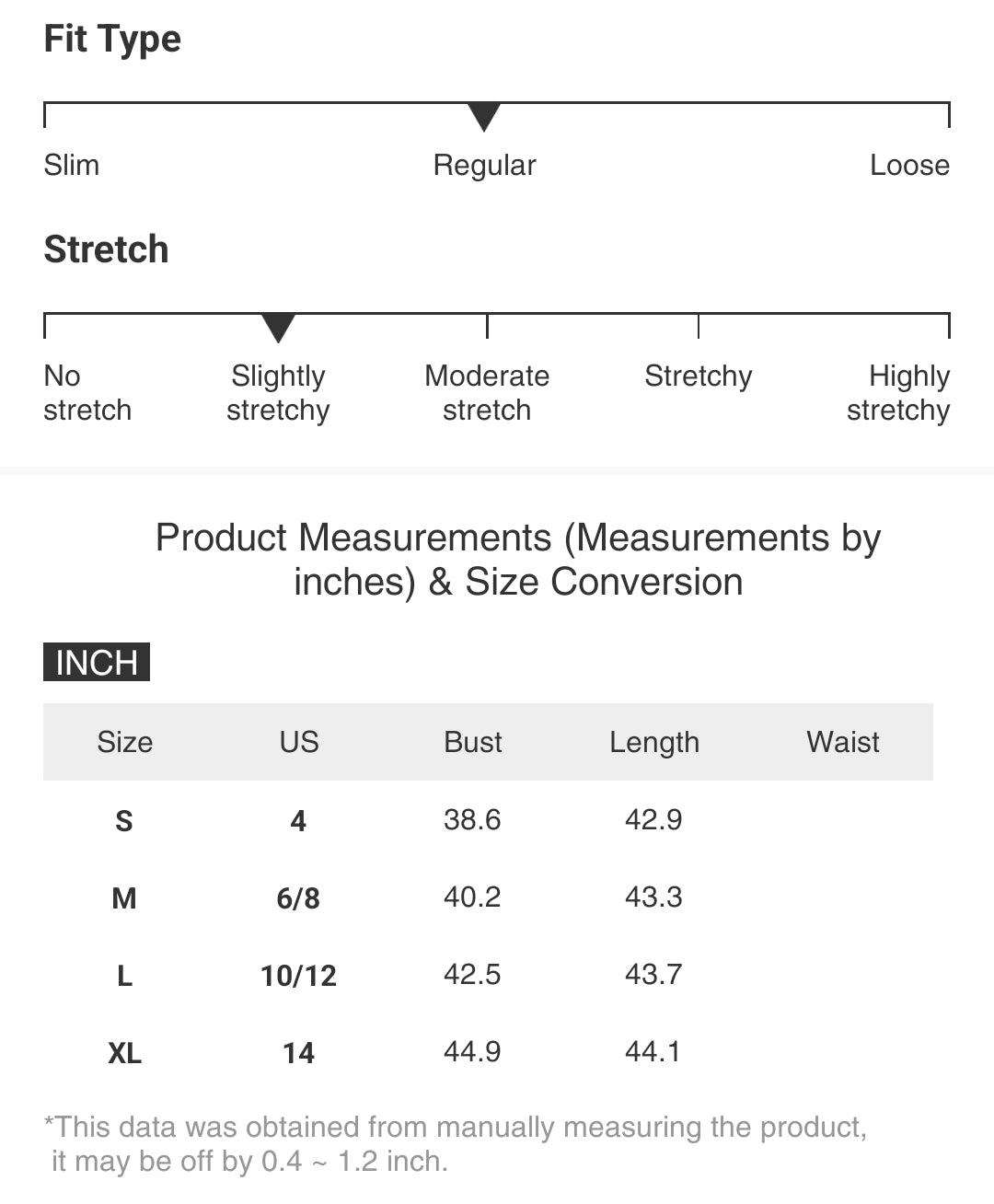The image size is (994, 1204).
Task: Click the Length column header
Action: click(x=654, y=742)
